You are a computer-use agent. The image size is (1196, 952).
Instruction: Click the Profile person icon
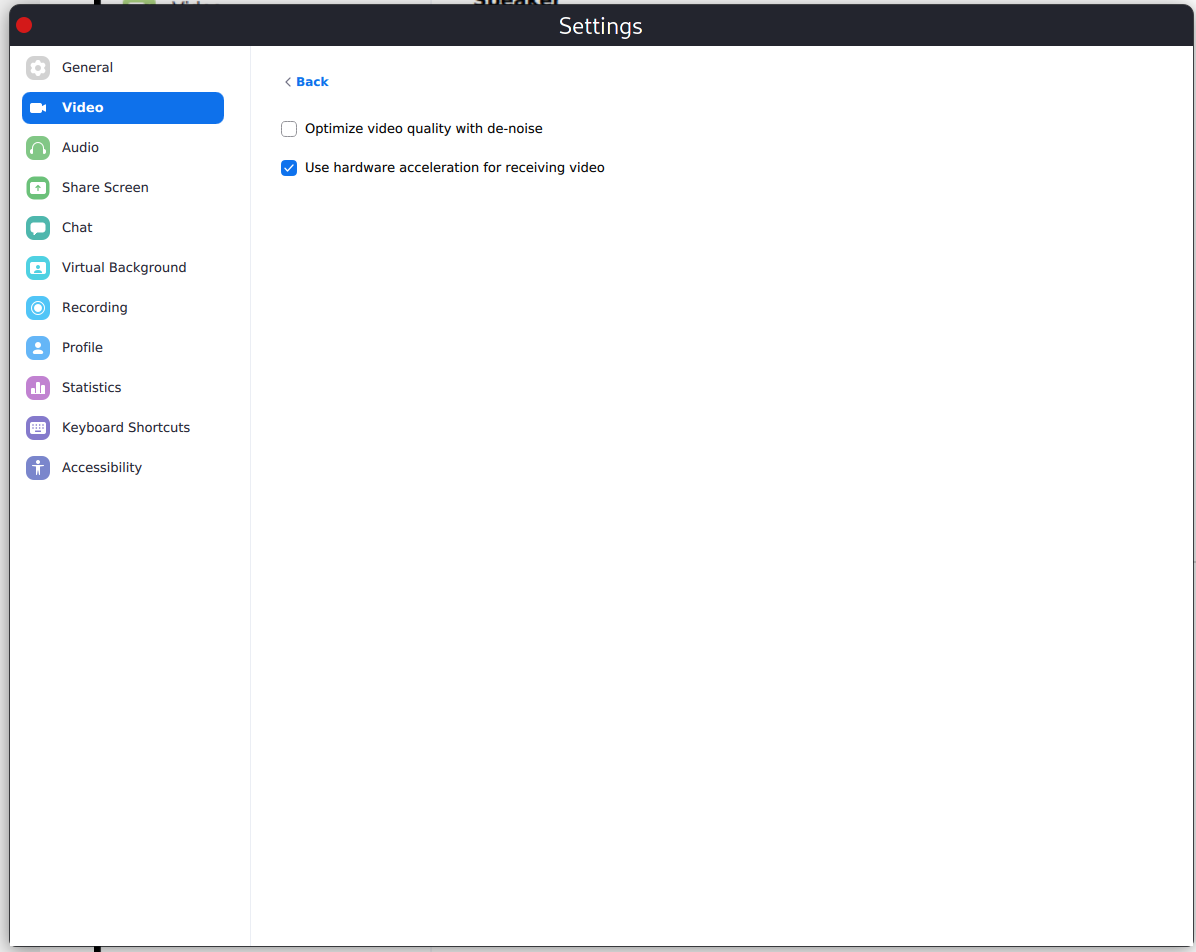click(x=38, y=348)
